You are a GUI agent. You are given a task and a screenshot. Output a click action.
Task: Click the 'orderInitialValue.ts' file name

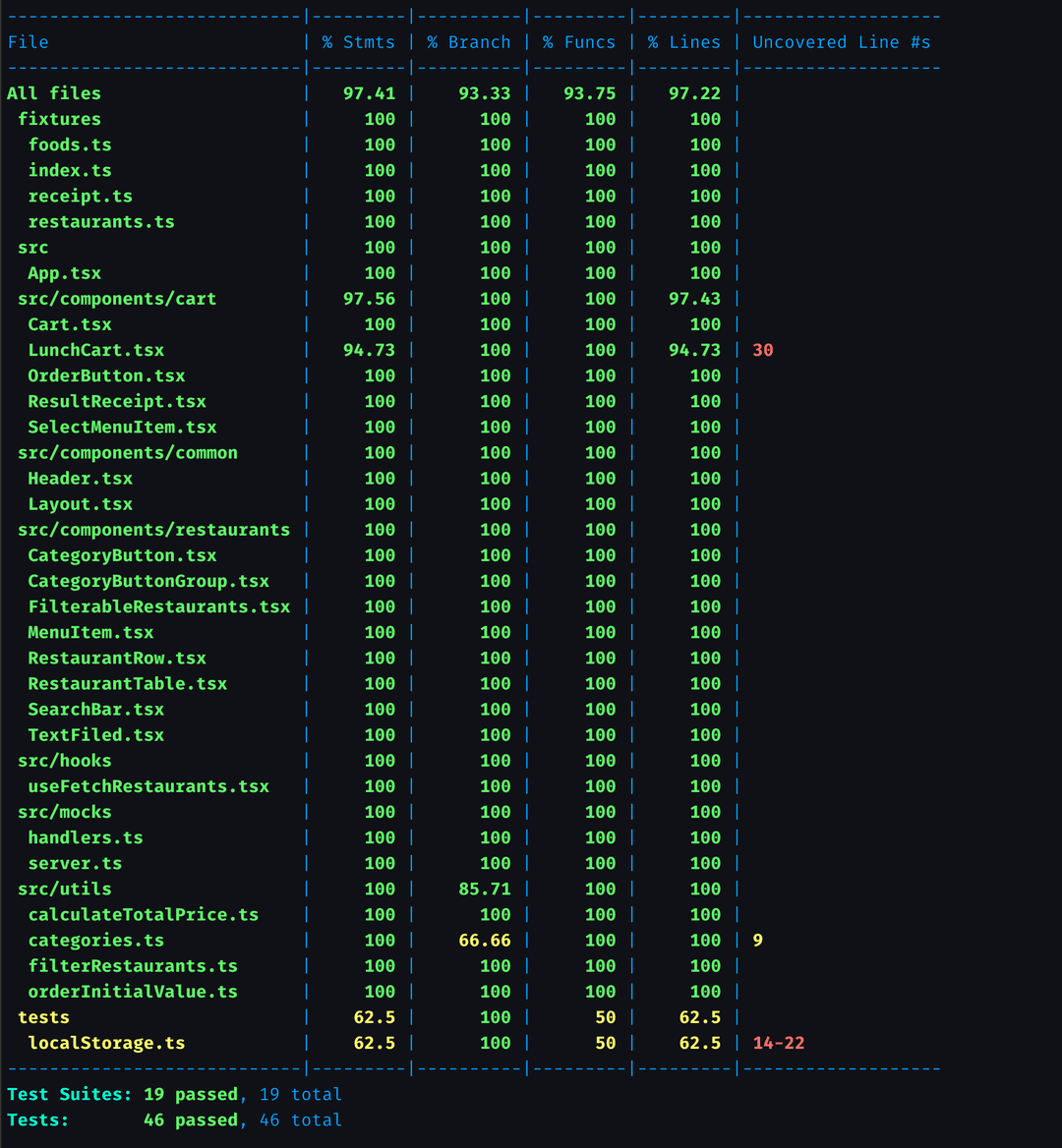point(133,992)
